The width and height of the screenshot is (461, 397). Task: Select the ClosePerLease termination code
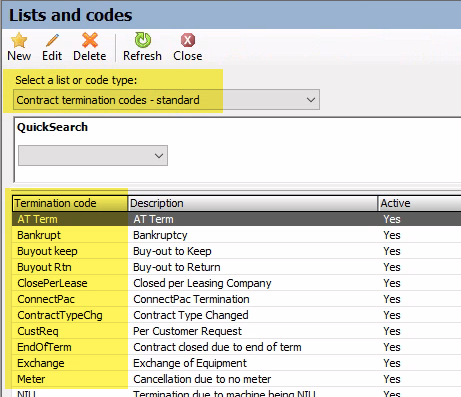(x=52, y=283)
